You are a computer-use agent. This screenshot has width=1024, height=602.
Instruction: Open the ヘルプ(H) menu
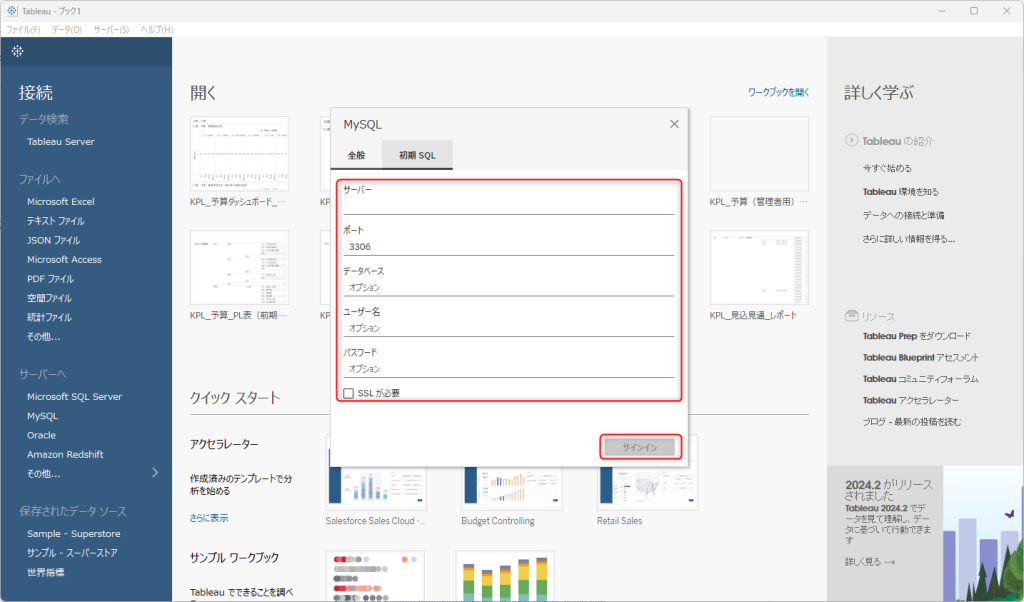pyautogui.click(x=157, y=29)
